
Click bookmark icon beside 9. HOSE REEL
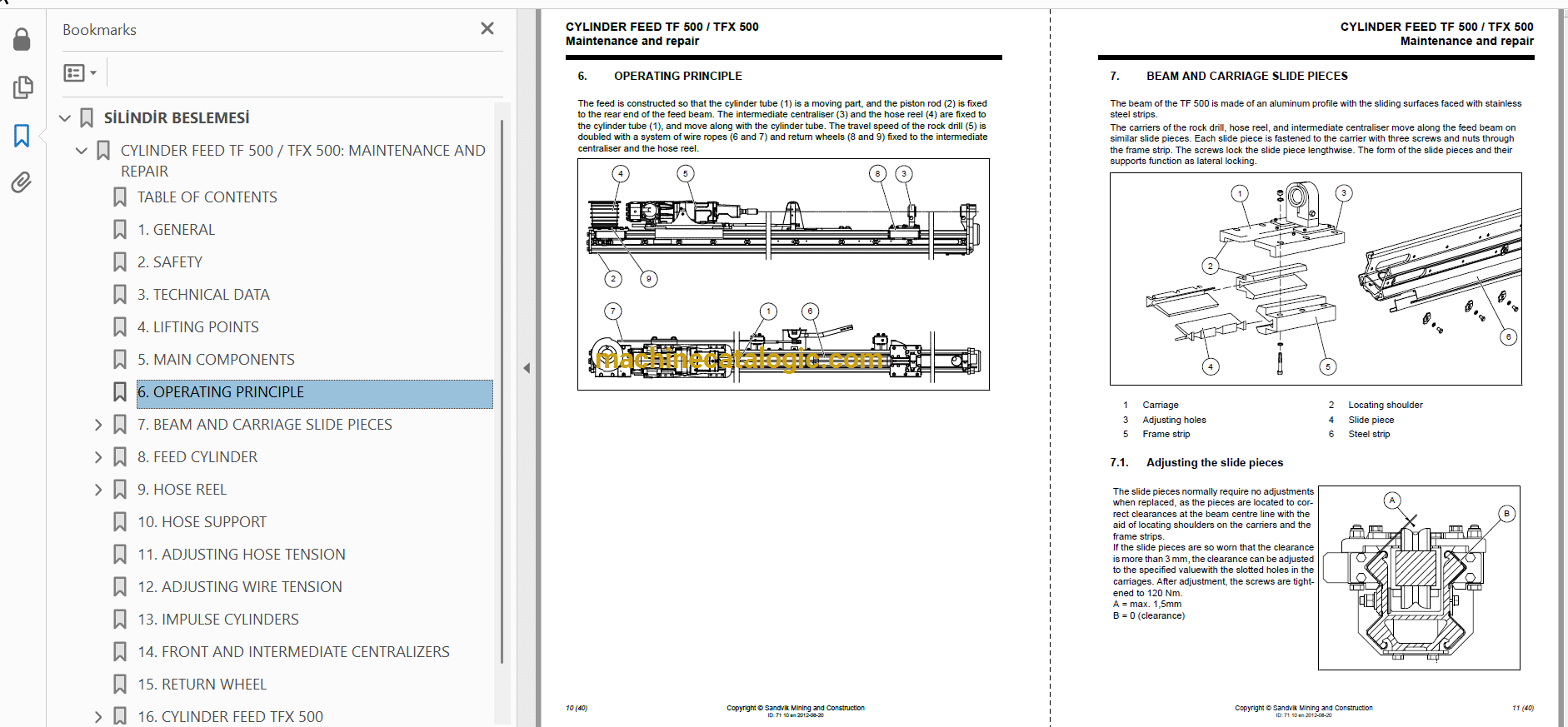(120, 490)
